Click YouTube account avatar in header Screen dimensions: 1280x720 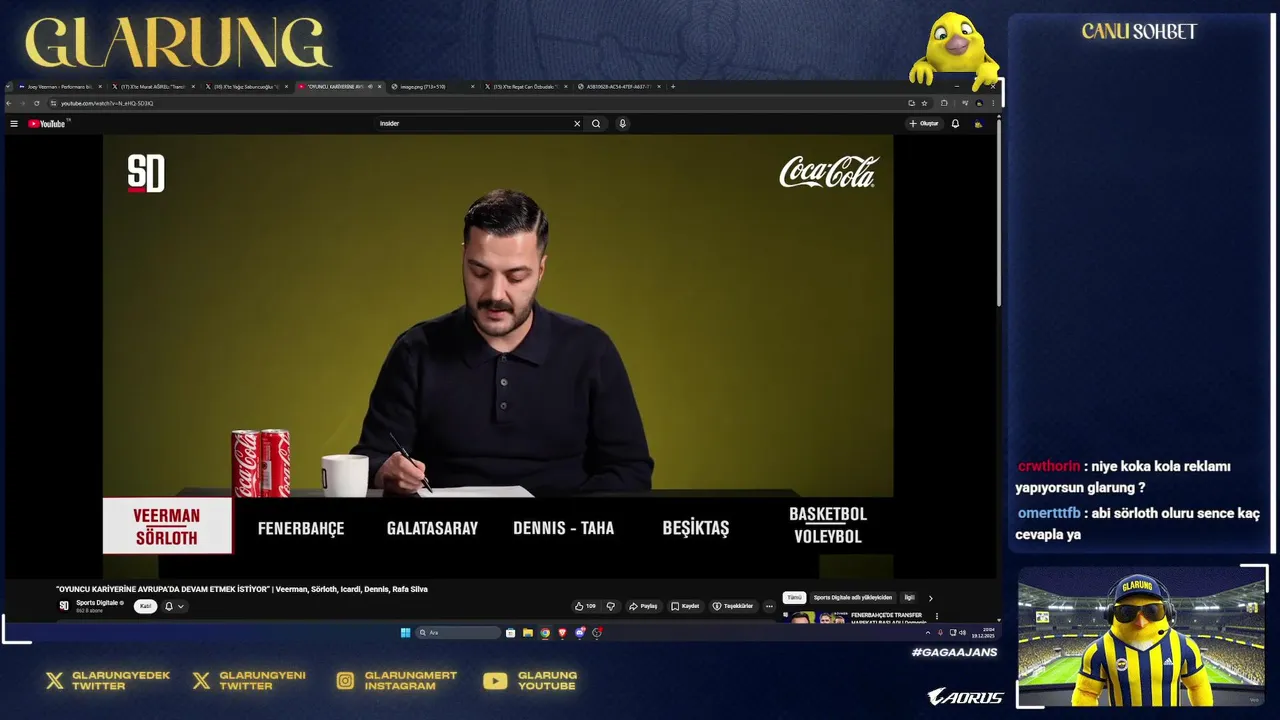point(978,124)
